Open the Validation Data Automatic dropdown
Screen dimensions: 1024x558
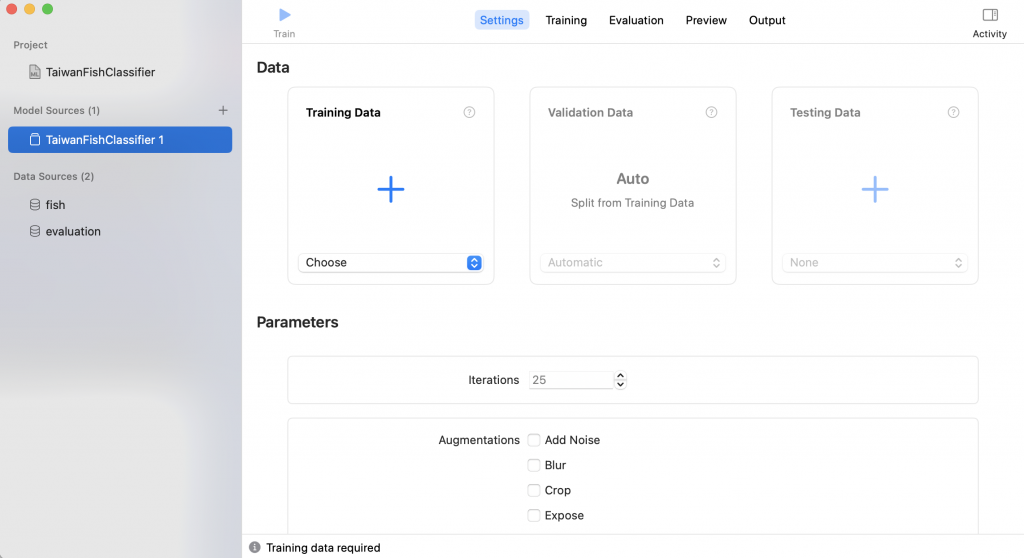633,263
